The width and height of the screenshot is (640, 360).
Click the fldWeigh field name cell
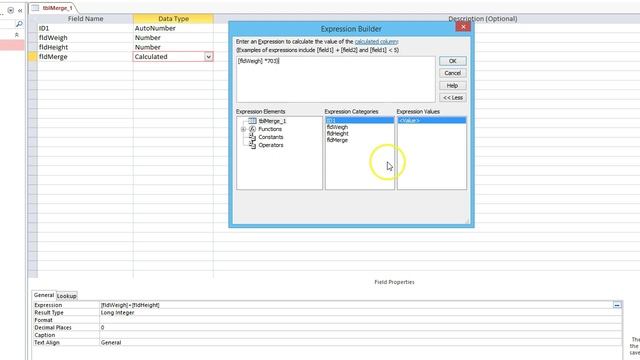click(85, 38)
